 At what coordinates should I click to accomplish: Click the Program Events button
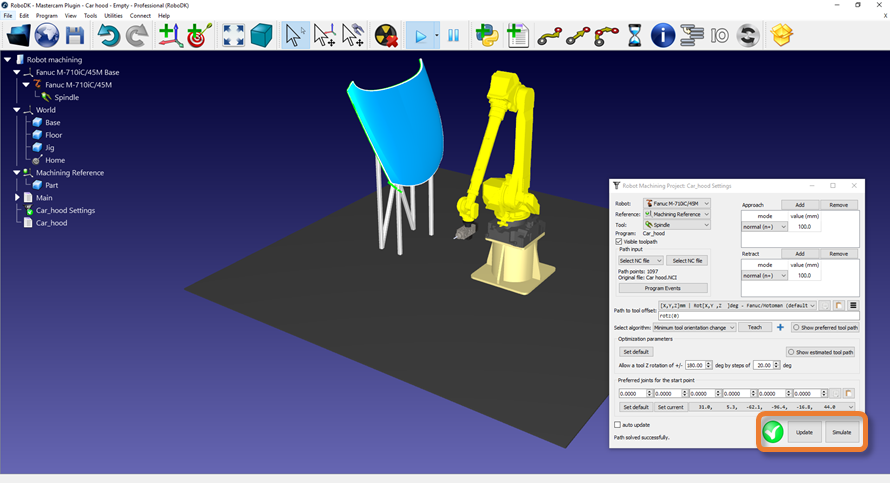(663, 288)
